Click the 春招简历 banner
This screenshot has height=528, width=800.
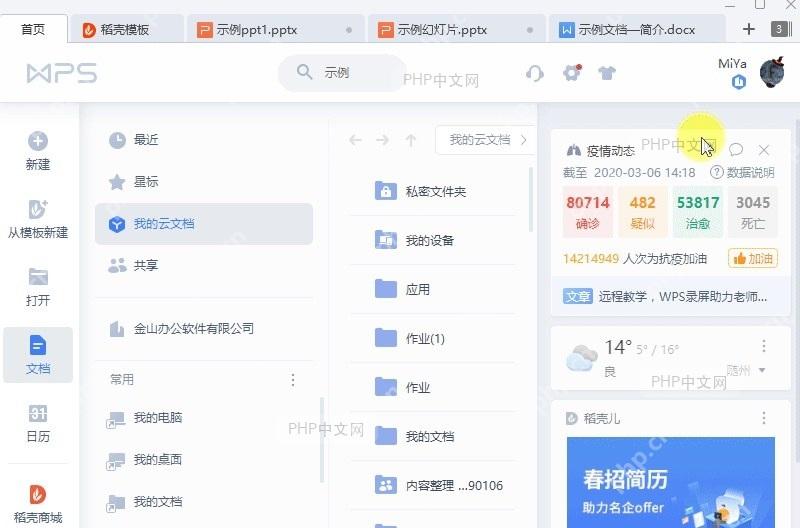coord(671,482)
